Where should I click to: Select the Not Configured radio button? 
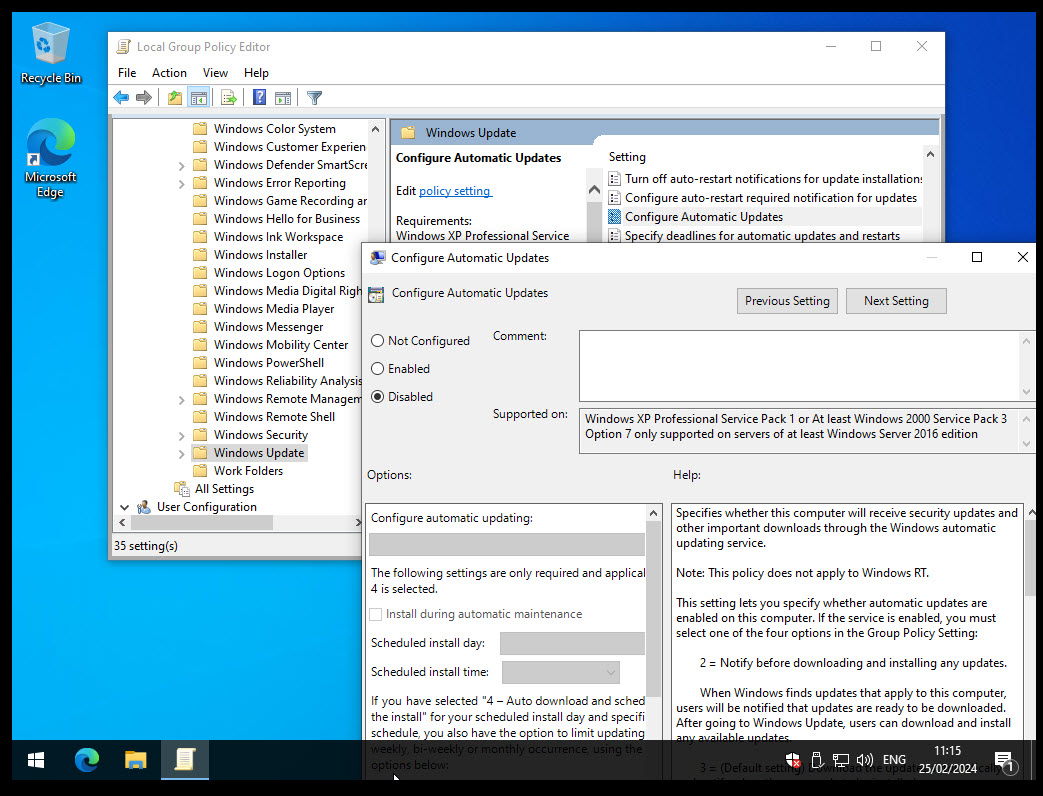click(x=376, y=340)
